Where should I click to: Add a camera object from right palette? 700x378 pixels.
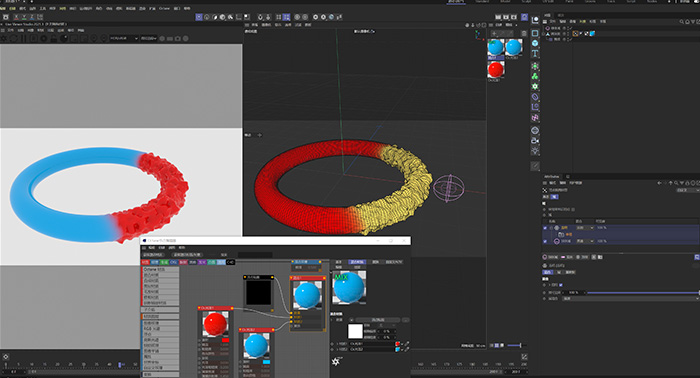535,141
